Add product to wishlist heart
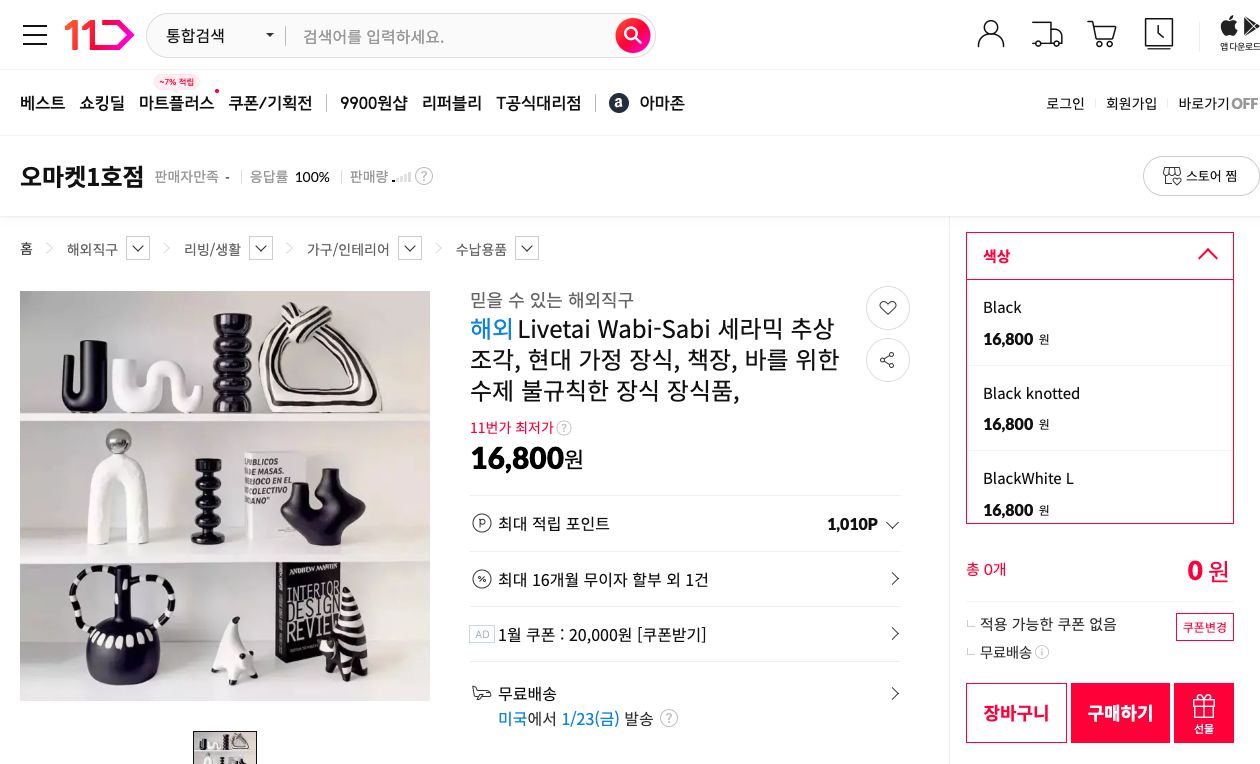1260x764 pixels. (x=888, y=308)
